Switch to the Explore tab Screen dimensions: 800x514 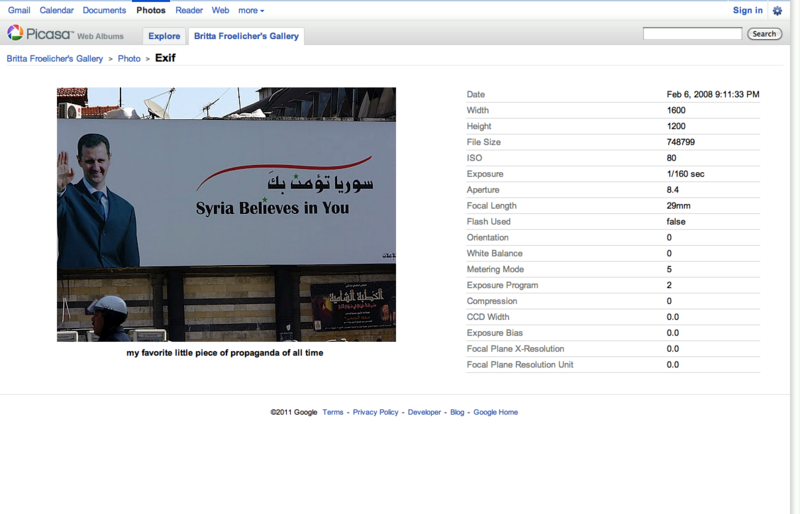tap(164, 36)
